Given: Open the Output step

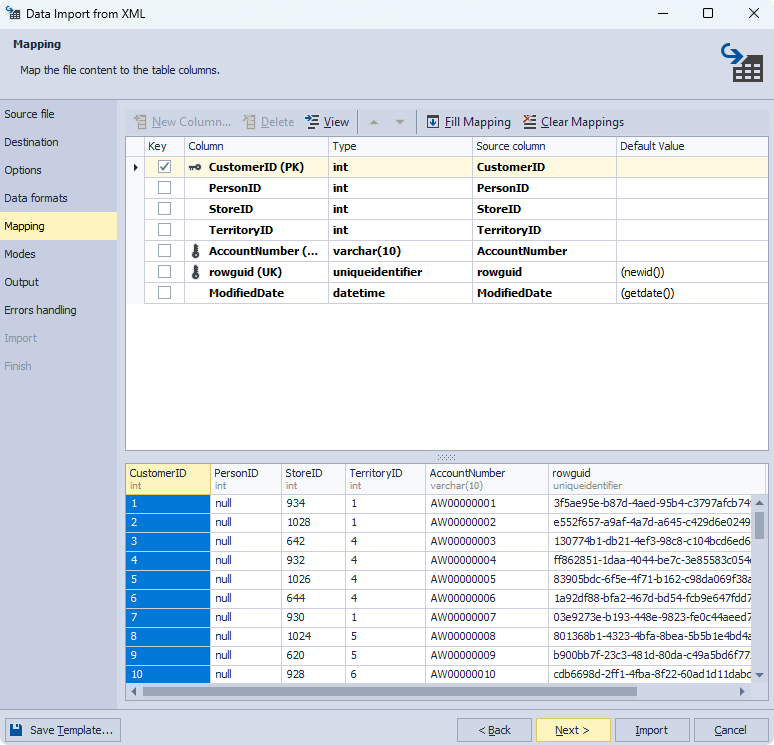Looking at the screenshot, I should tap(58, 282).
